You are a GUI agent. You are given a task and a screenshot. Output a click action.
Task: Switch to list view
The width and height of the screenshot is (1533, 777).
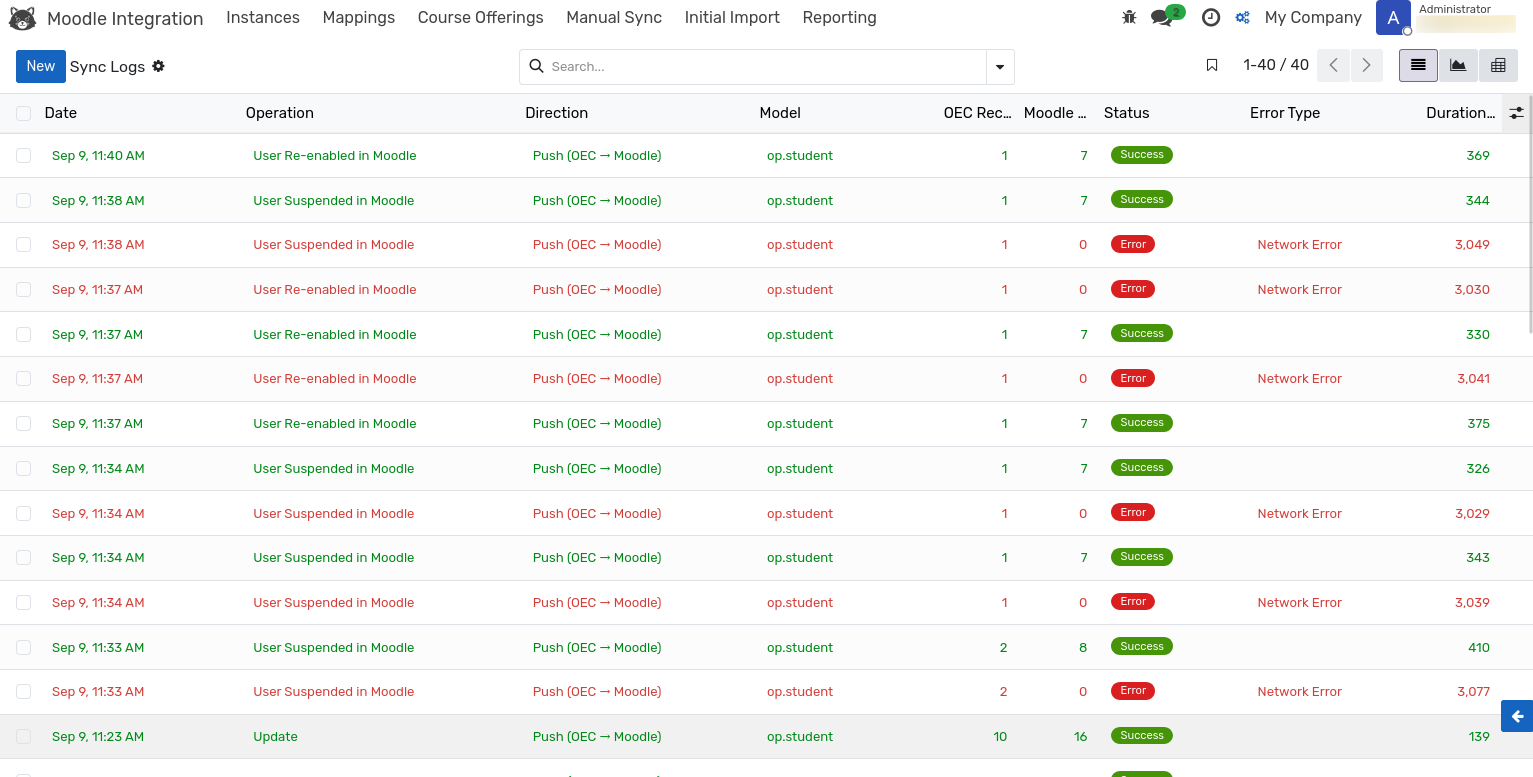click(x=1418, y=65)
